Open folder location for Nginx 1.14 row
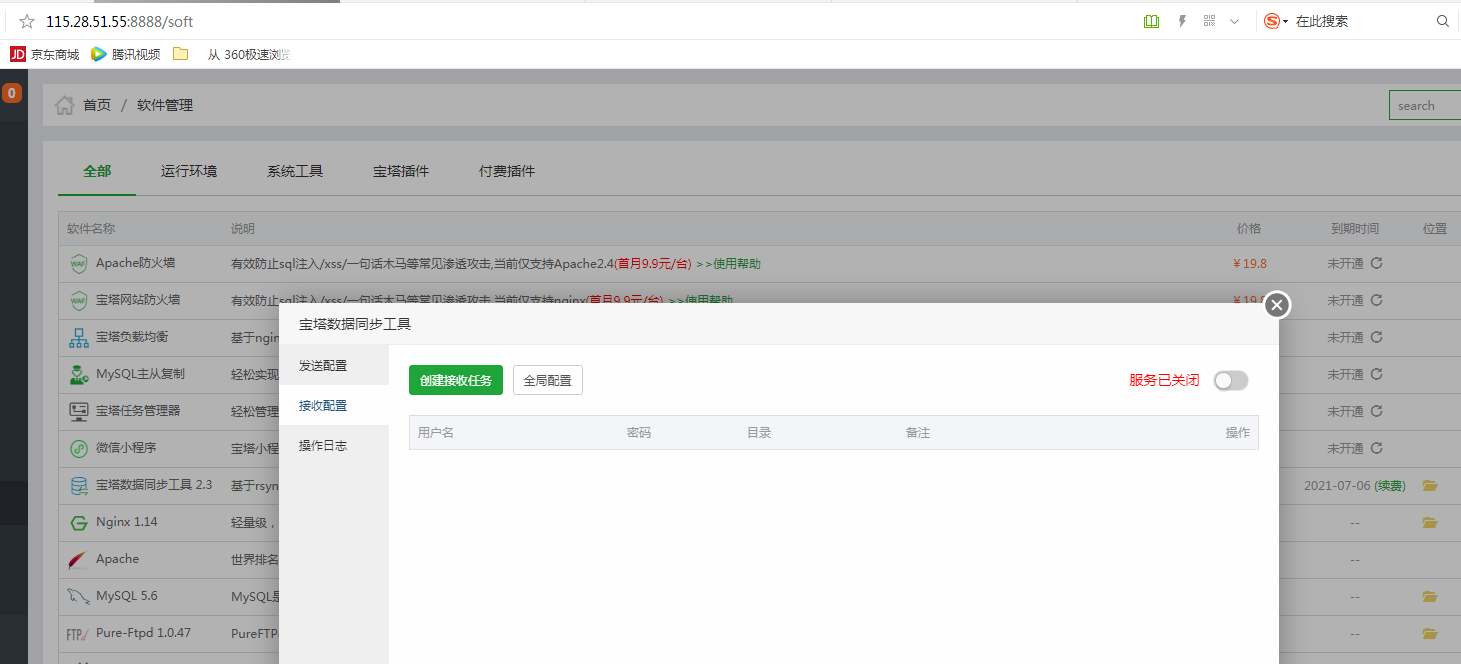Image resolution: width=1461 pixels, height=664 pixels. [x=1430, y=522]
